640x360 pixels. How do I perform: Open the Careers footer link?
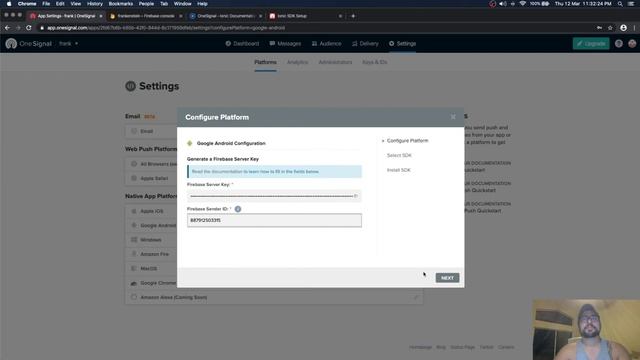[506, 347]
